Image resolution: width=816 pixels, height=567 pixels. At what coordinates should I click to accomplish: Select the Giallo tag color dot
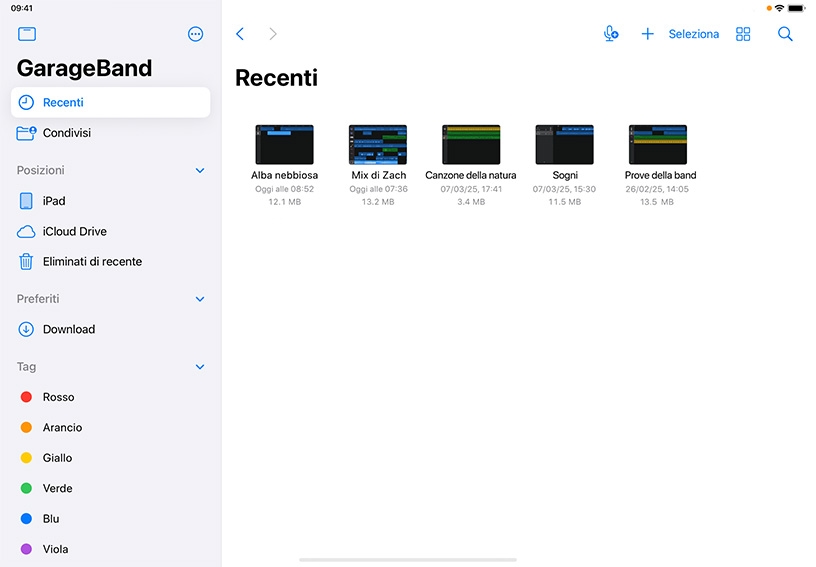26,458
